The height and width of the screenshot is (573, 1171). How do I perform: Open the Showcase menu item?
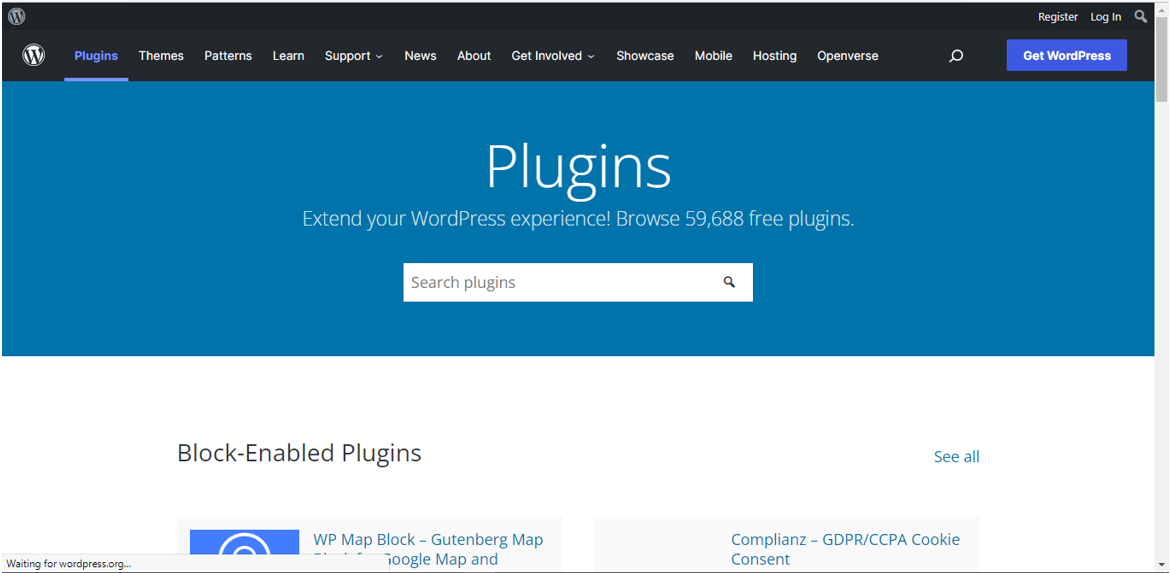click(645, 56)
